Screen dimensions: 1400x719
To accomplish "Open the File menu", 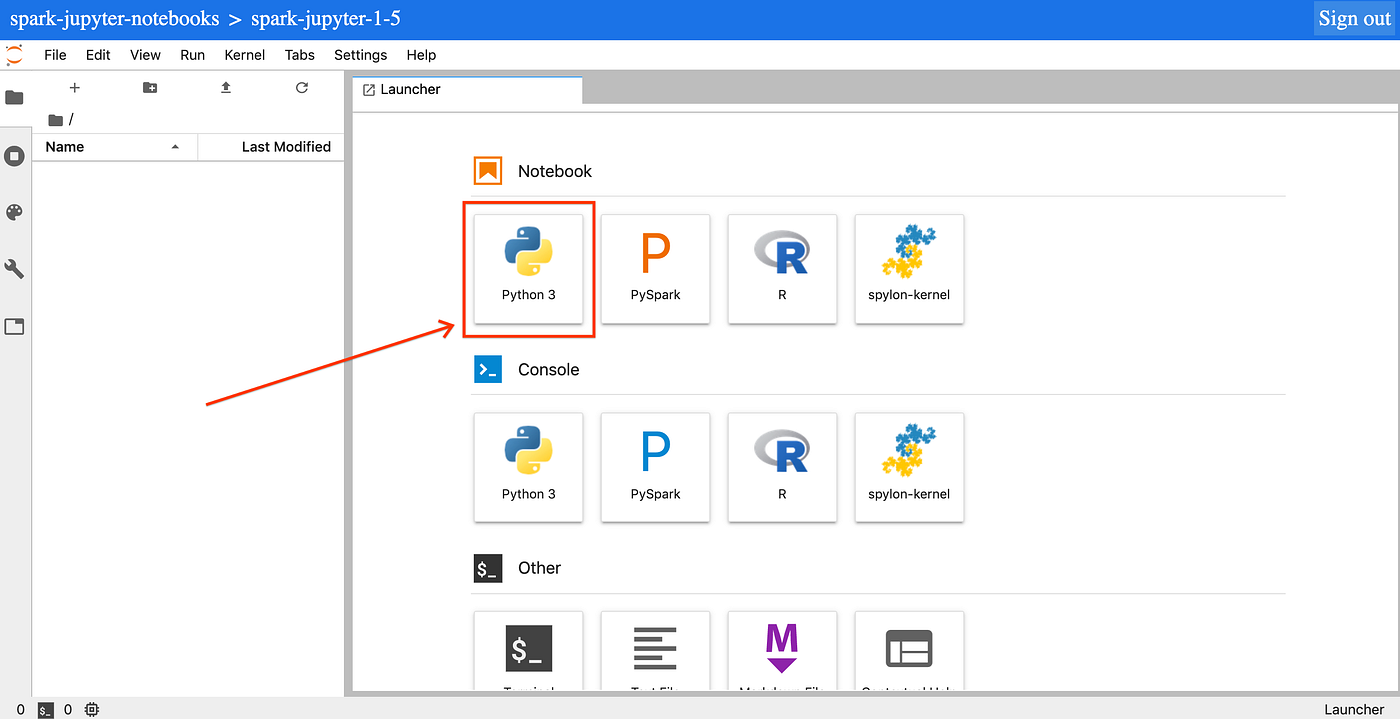I will click(x=55, y=55).
